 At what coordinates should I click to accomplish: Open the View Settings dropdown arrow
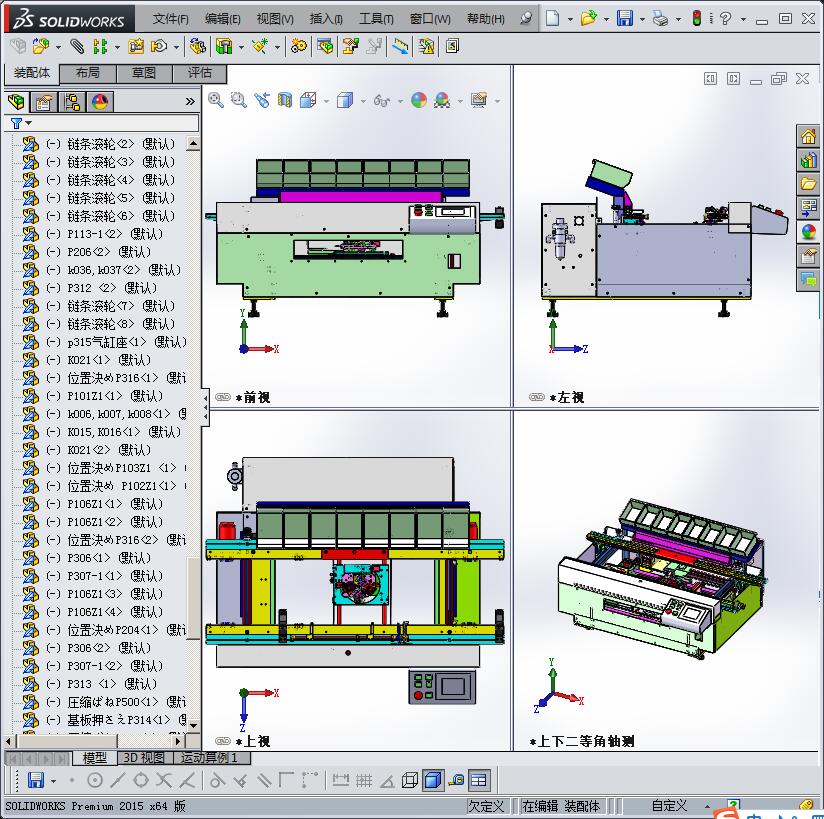click(x=497, y=101)
